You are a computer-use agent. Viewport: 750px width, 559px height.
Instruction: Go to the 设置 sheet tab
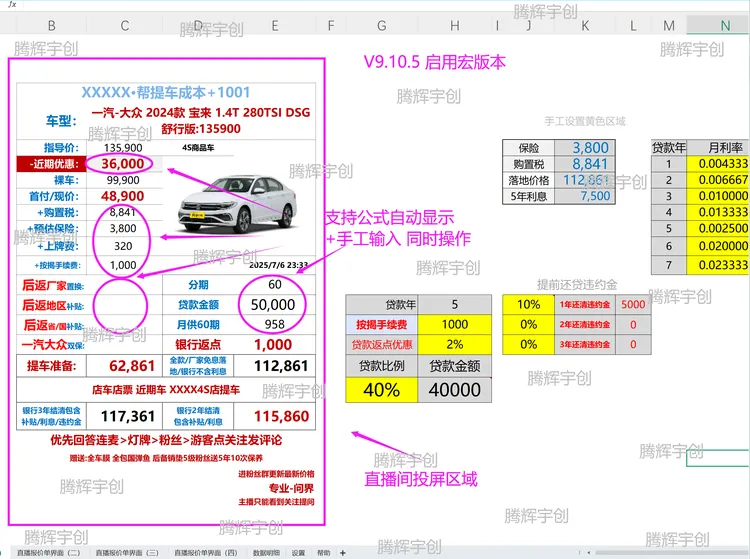coord(298,552)
